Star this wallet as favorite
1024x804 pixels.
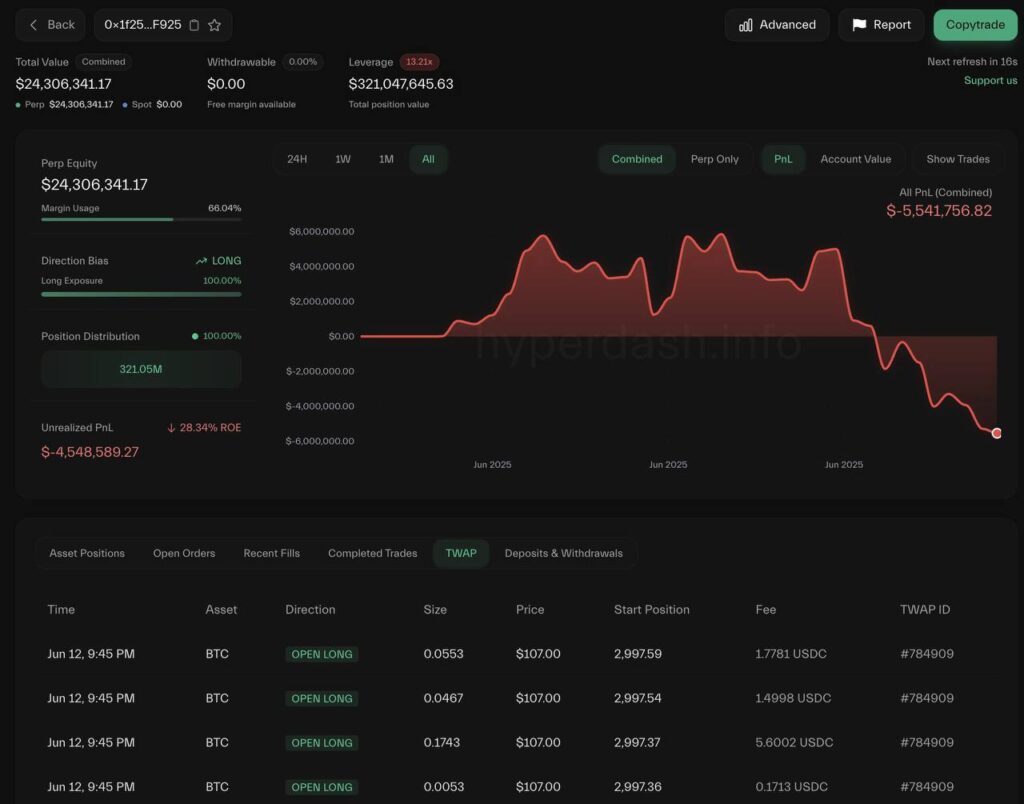(214, 25)
